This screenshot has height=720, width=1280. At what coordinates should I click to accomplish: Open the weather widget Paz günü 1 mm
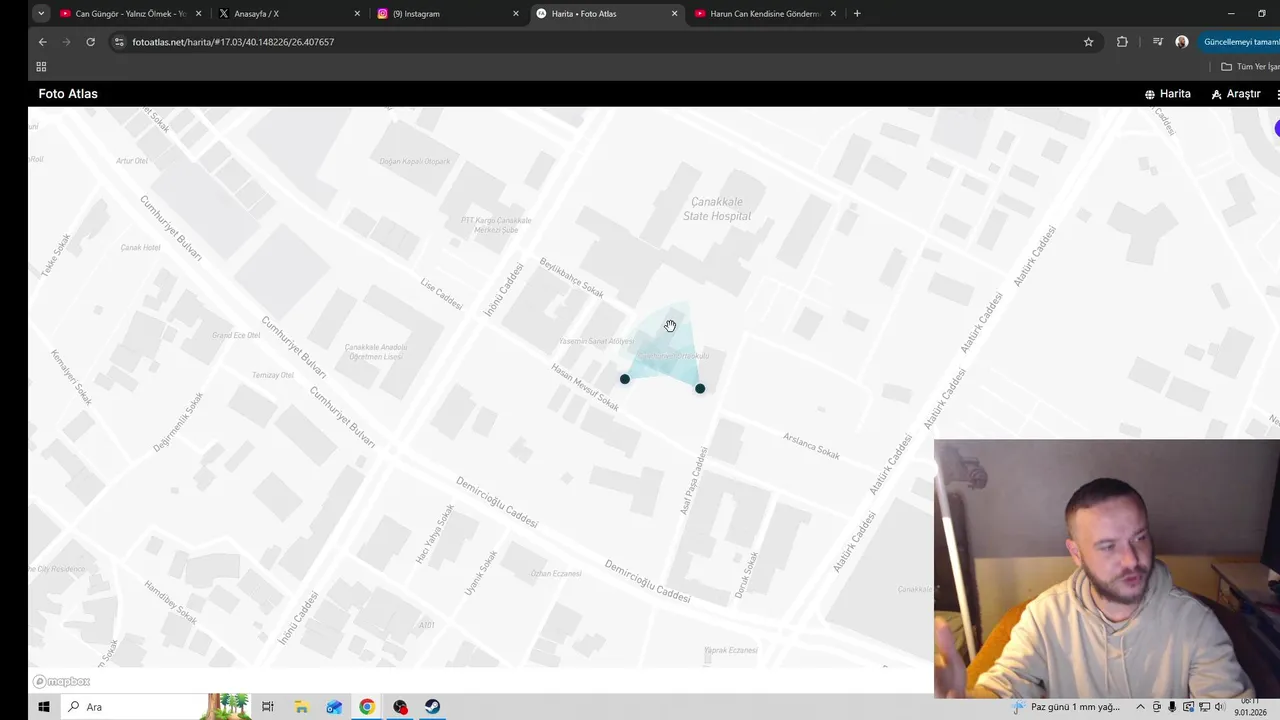point(1066,707)
